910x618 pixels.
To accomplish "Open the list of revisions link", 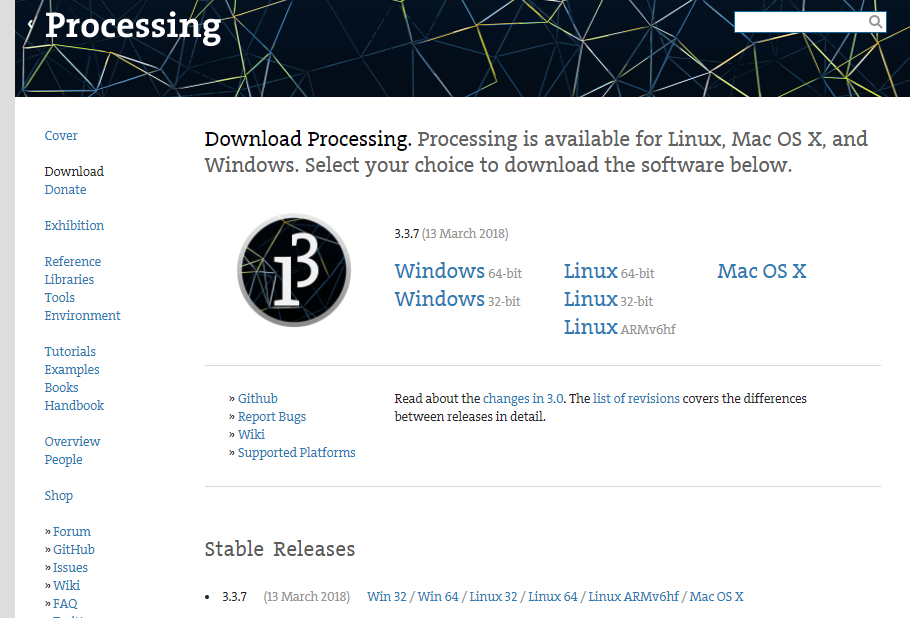I will tap(636, 399).
